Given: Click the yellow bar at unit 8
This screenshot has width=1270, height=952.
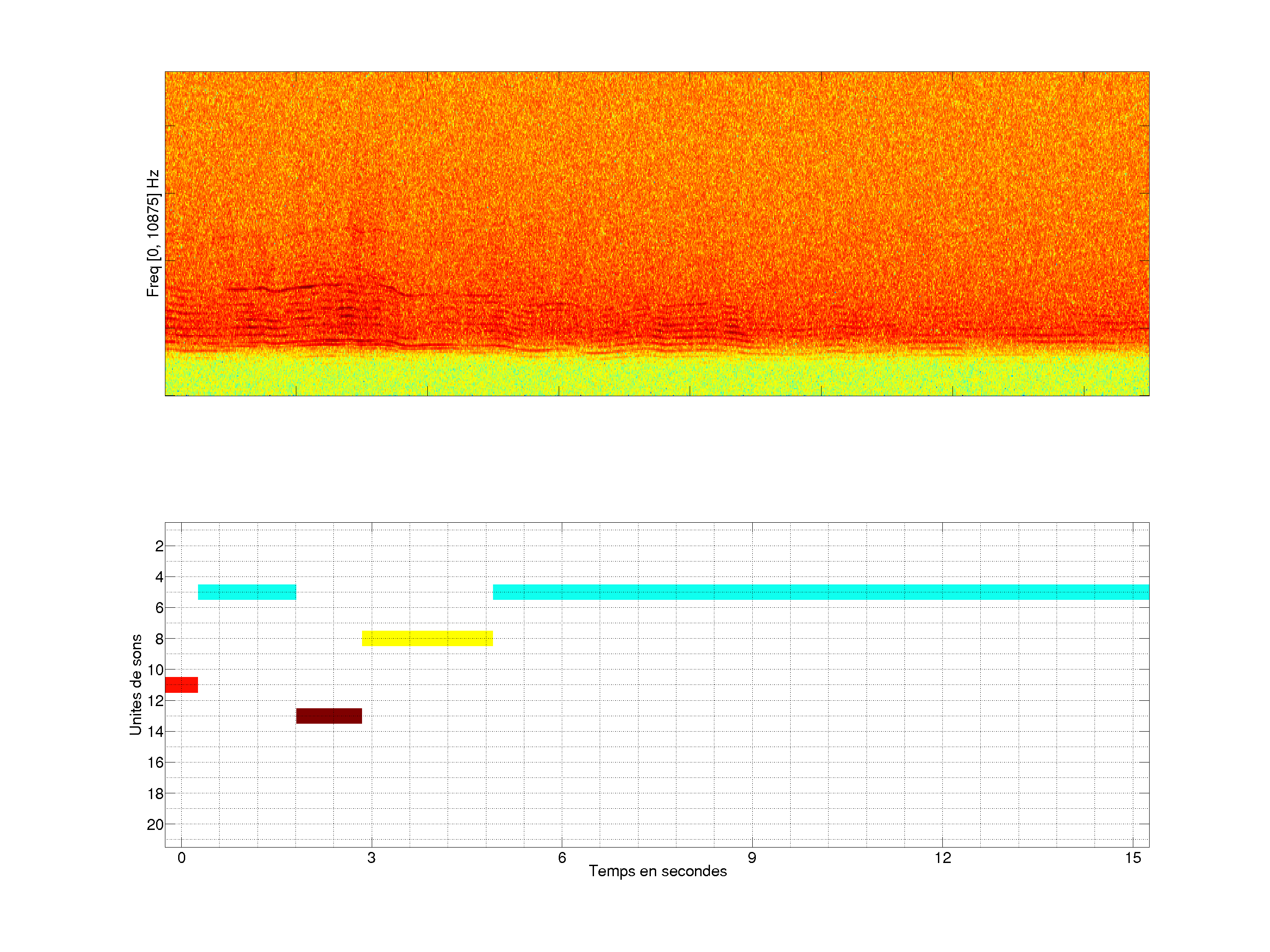Looking at the screenshot, I should [427, 638].
